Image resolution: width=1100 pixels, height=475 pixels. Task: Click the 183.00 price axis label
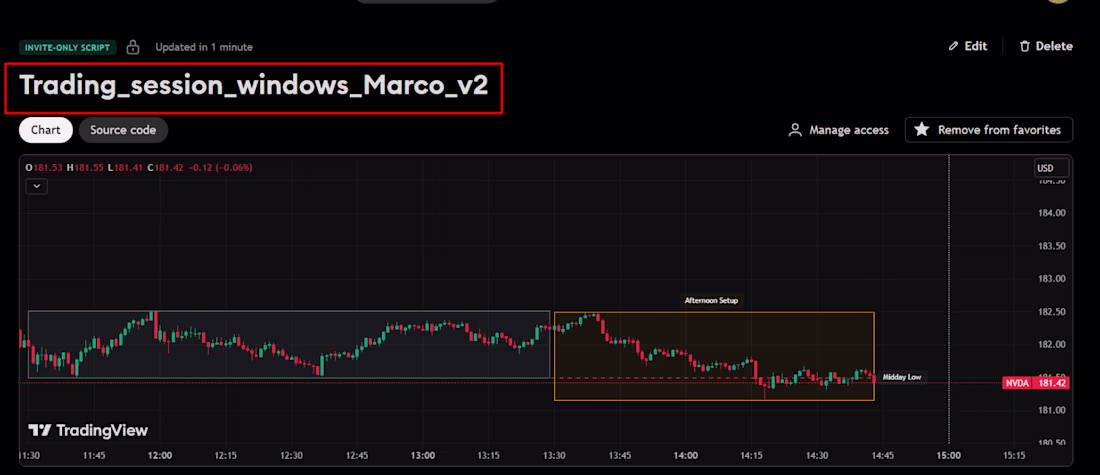pyautogui.click(x=1052, y=279)
